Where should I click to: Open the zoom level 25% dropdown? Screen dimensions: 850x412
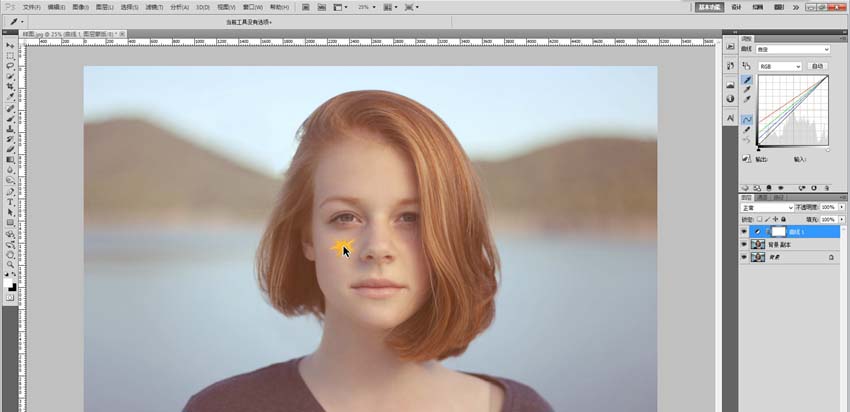pos(367,7)
